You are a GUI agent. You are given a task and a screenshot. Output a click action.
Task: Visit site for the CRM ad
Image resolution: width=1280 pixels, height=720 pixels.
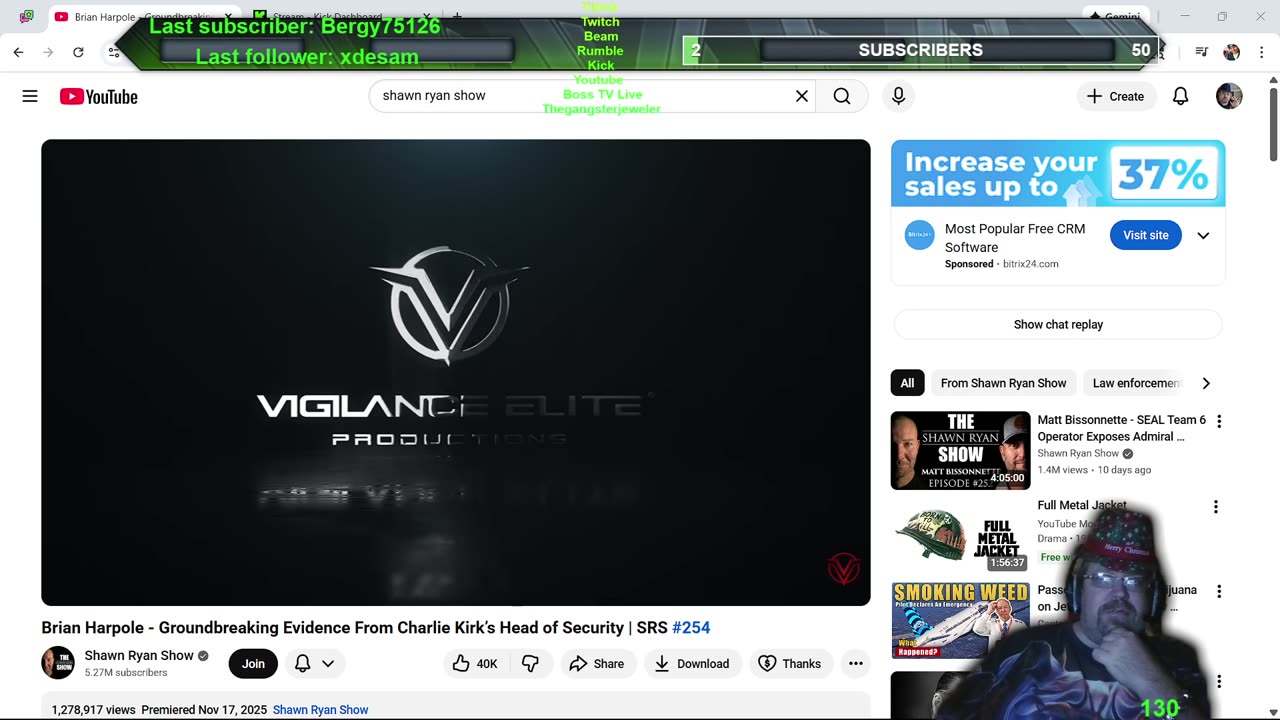pos(1145,235)
